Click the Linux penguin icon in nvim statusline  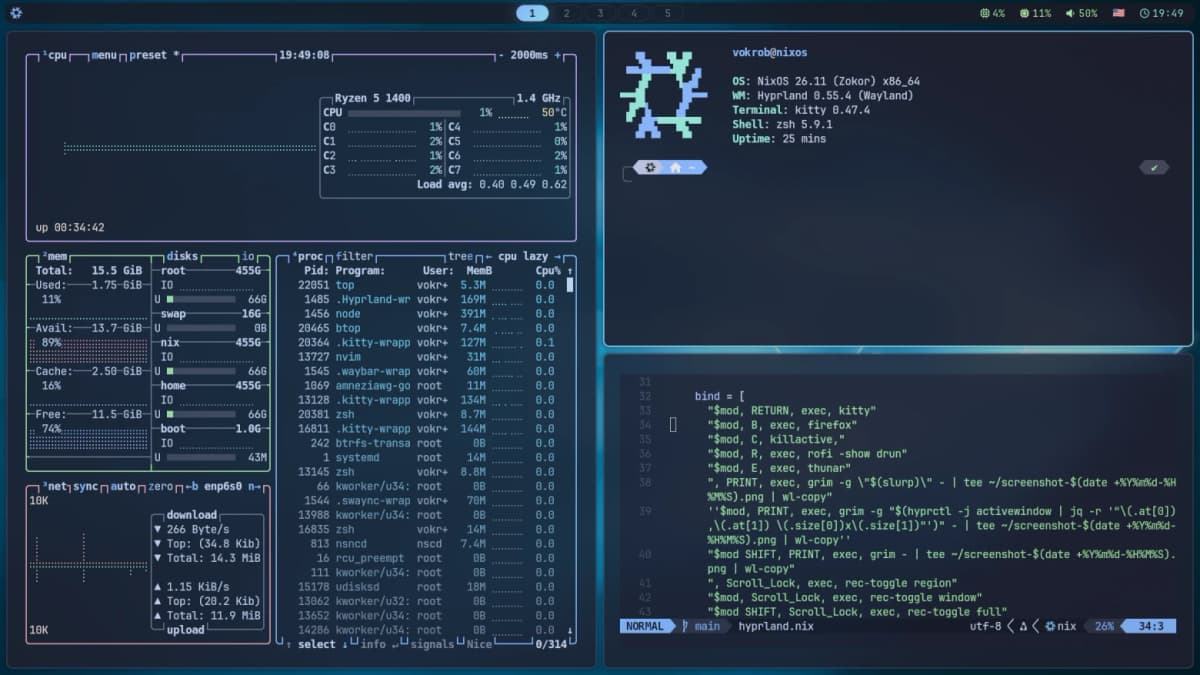pos(1023,626)
